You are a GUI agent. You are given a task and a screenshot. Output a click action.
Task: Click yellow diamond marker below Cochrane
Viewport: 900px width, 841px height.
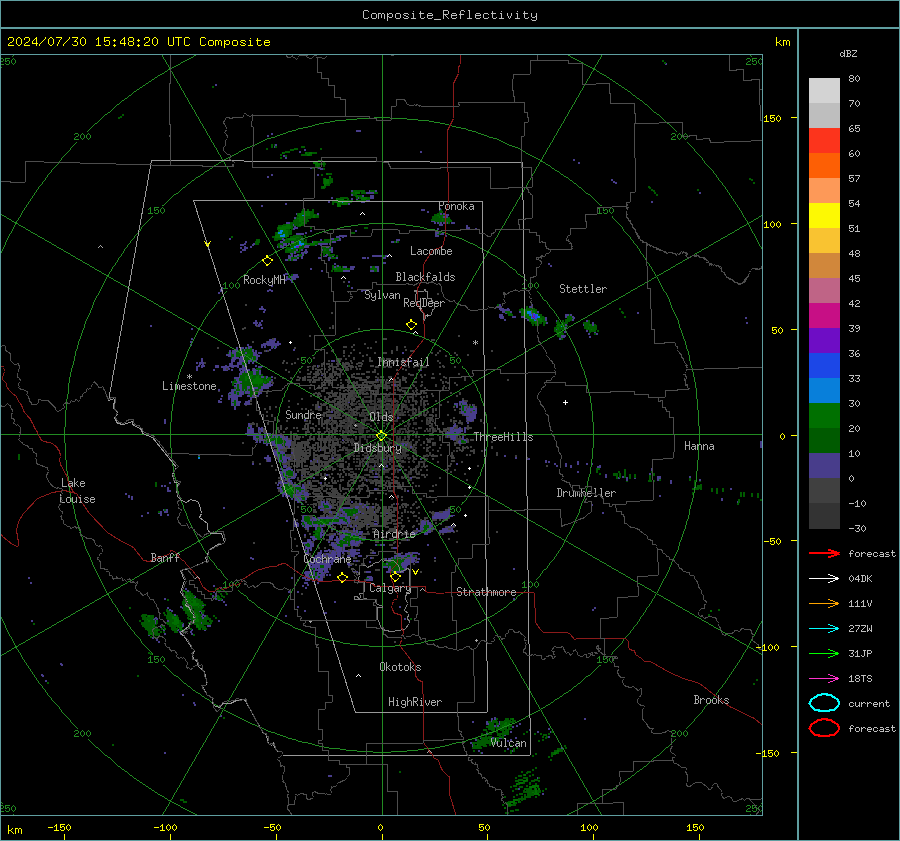tap(342, 578)
